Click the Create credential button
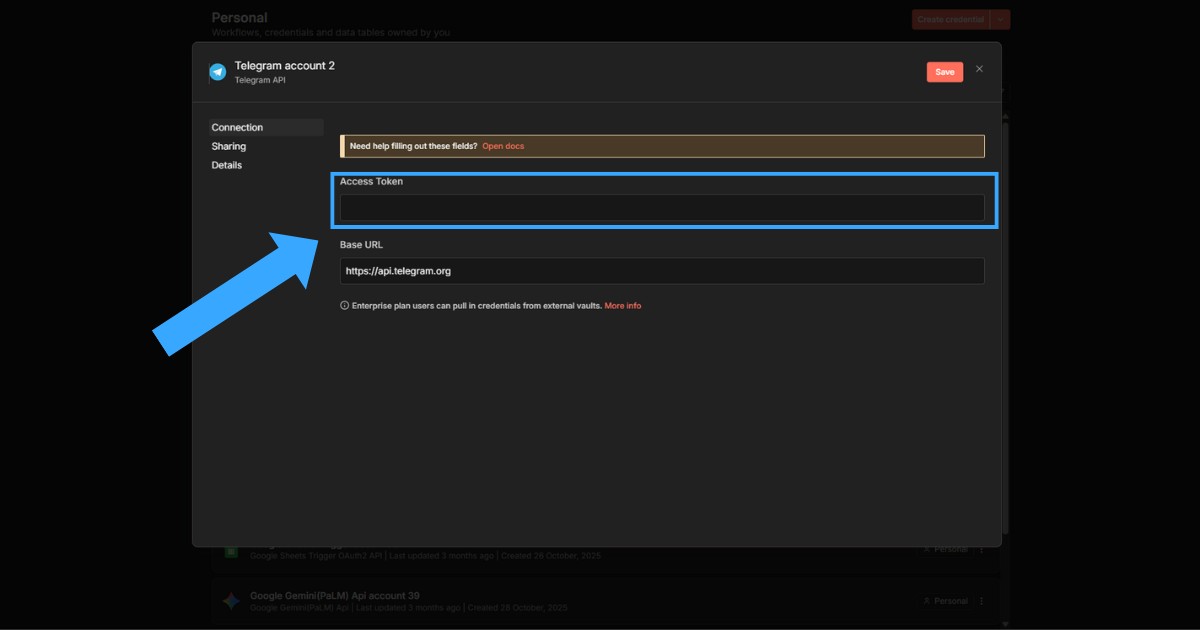1200x630 pixels. [x=950, y=19]
